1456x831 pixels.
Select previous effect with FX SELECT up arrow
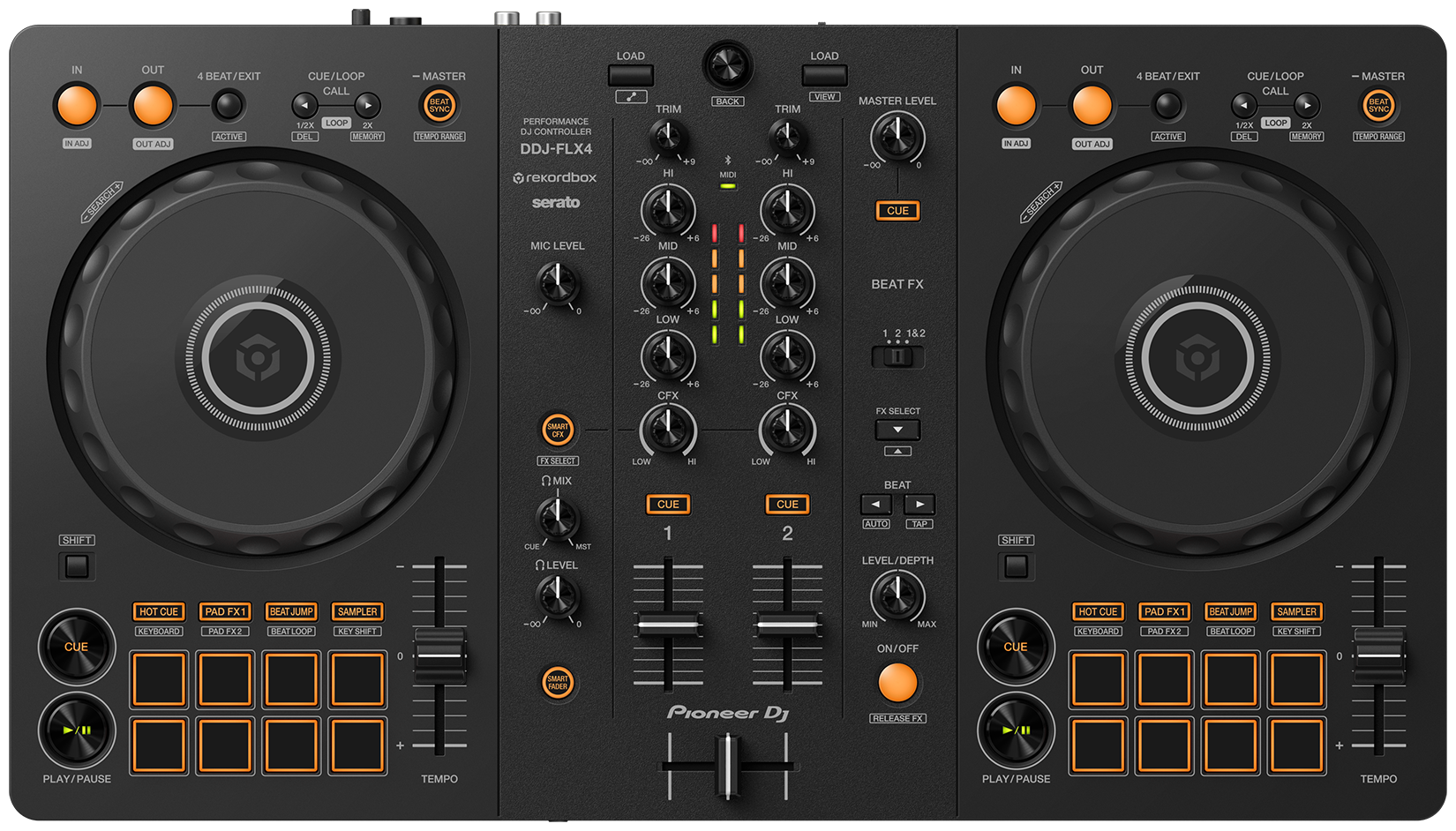897,451
